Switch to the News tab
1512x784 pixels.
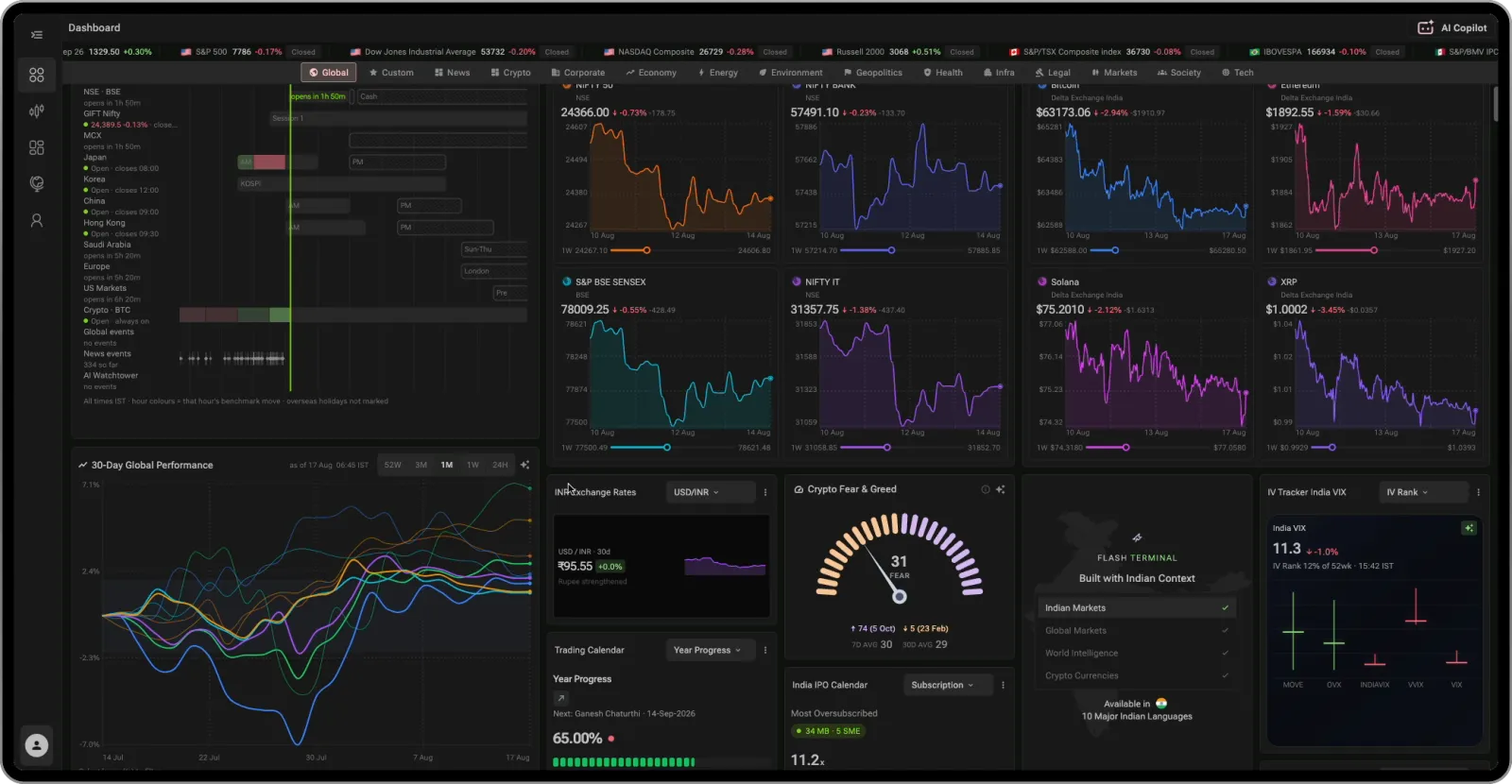click(x=452, y=72)
